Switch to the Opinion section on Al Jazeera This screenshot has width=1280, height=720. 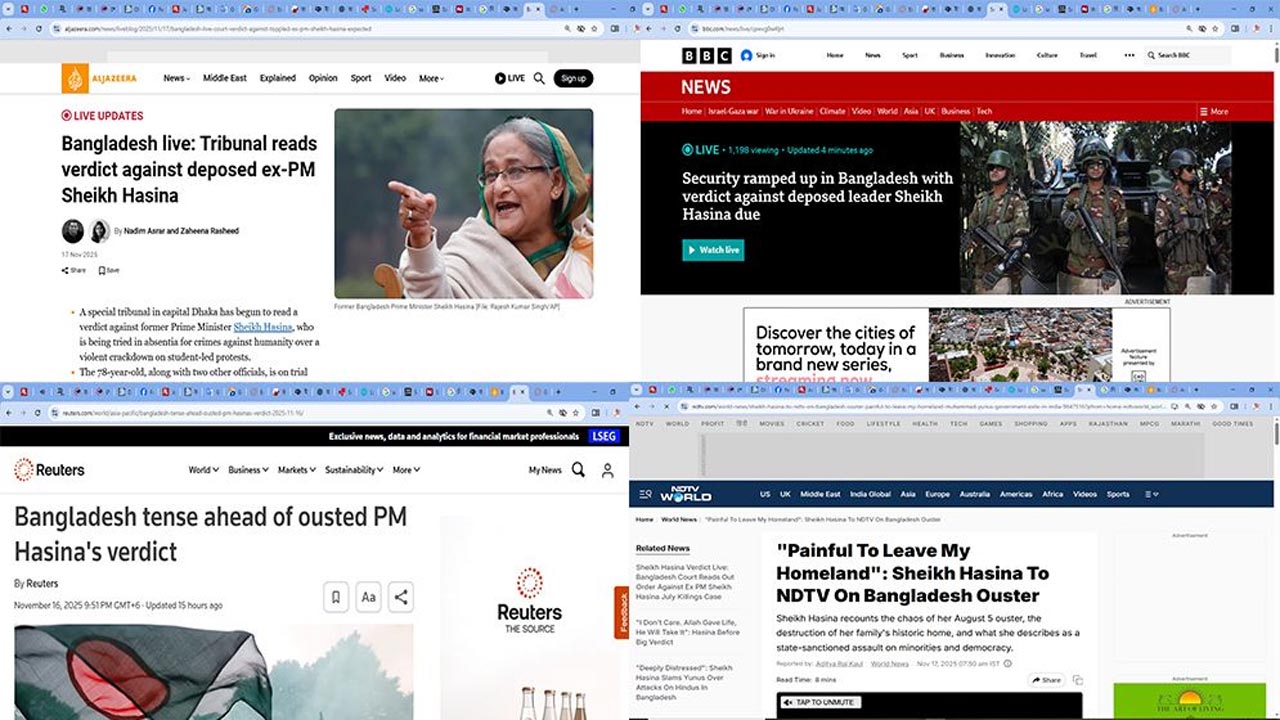click(323, 78)
